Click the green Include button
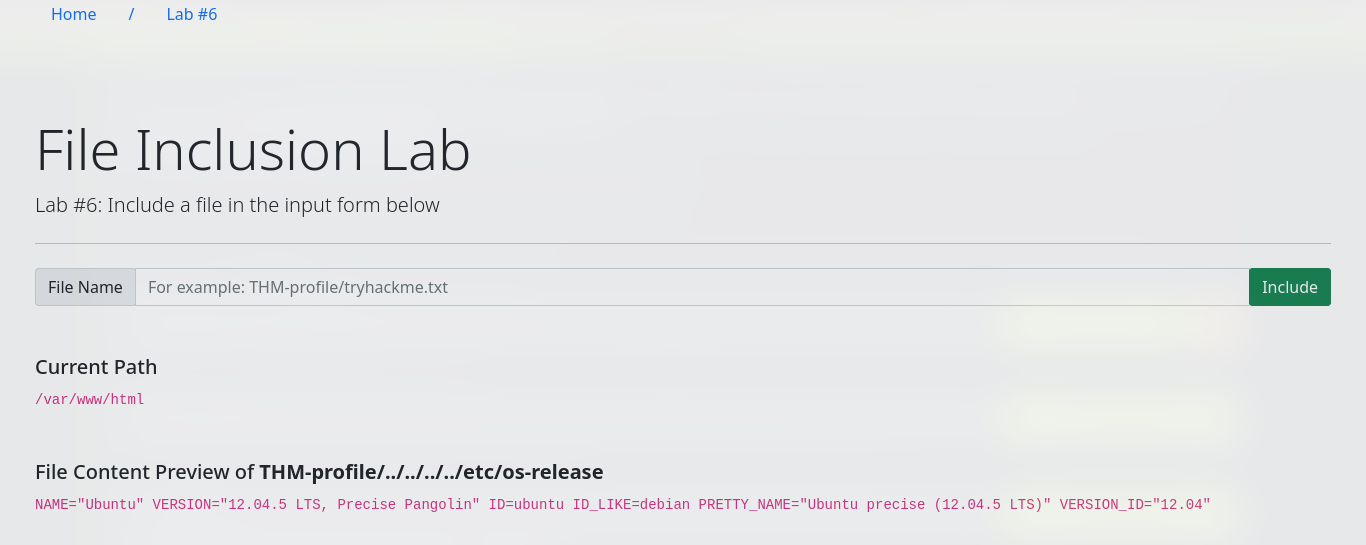This screenshot has height=545, width=1366. (1290, 287)
